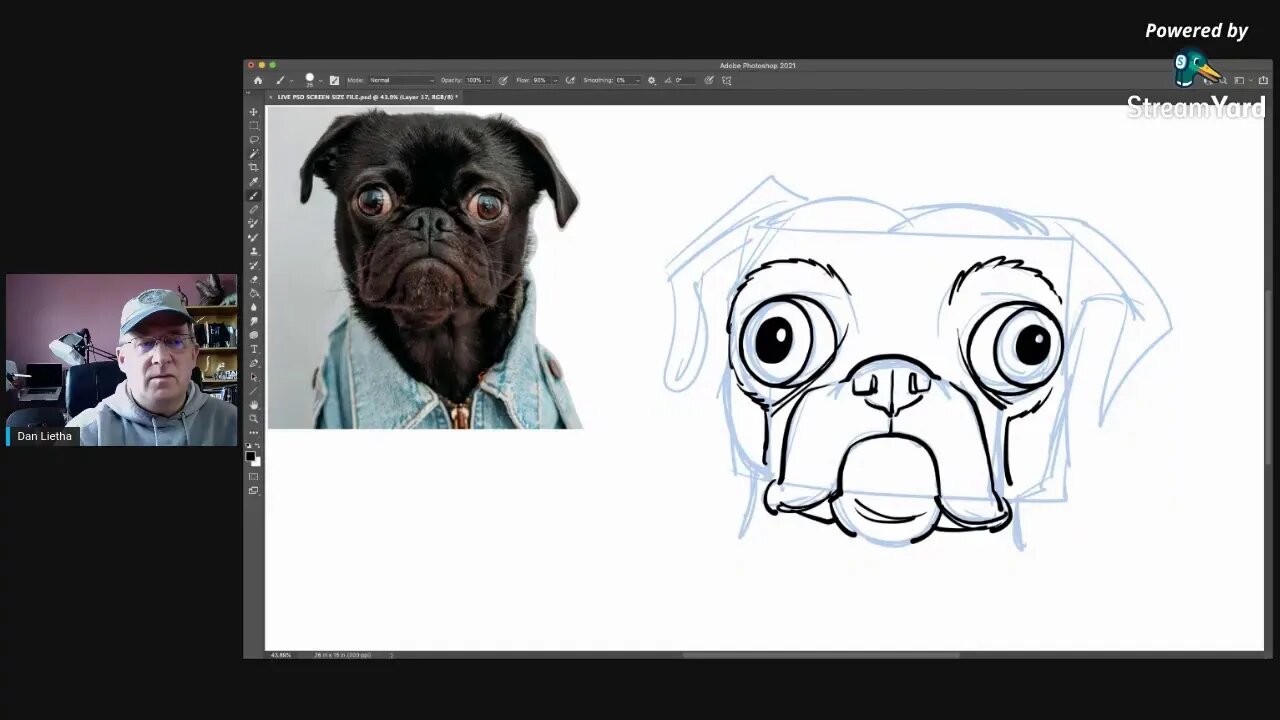
Task: Go to the Photoshop Home screen
Action: tap(258, 80)
